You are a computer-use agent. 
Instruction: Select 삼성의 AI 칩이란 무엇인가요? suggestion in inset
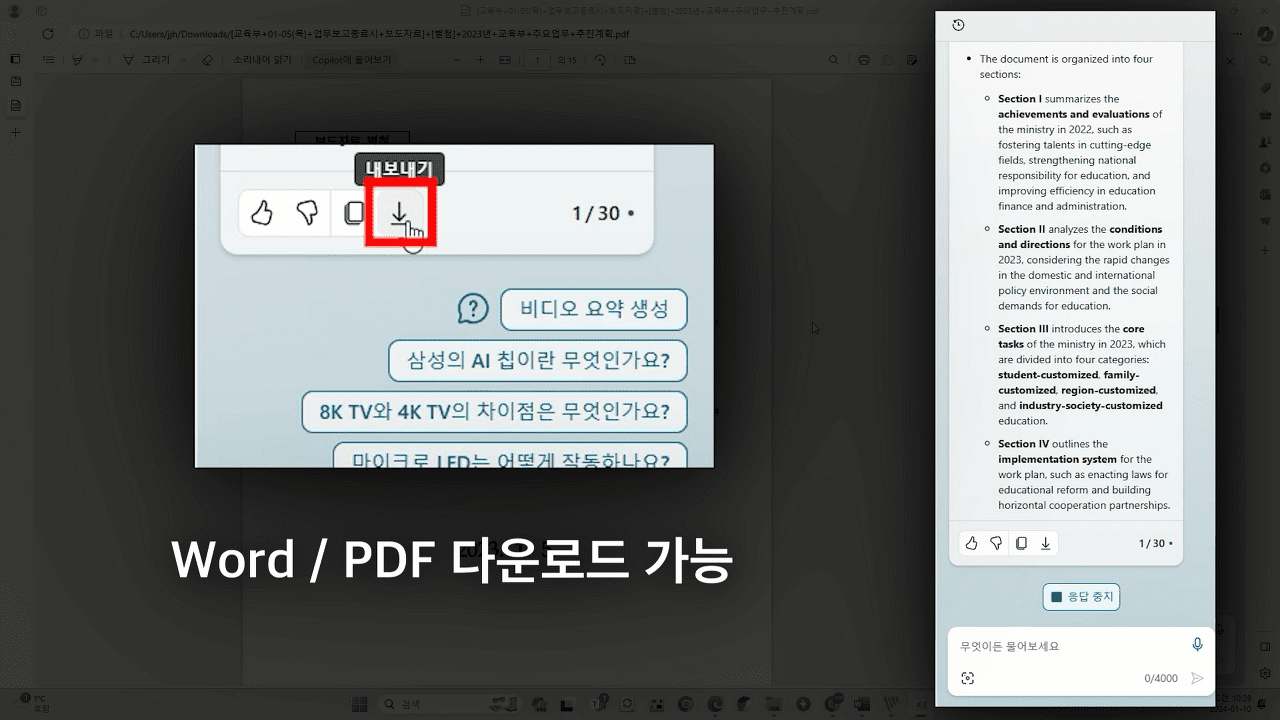tap(538, 360)
